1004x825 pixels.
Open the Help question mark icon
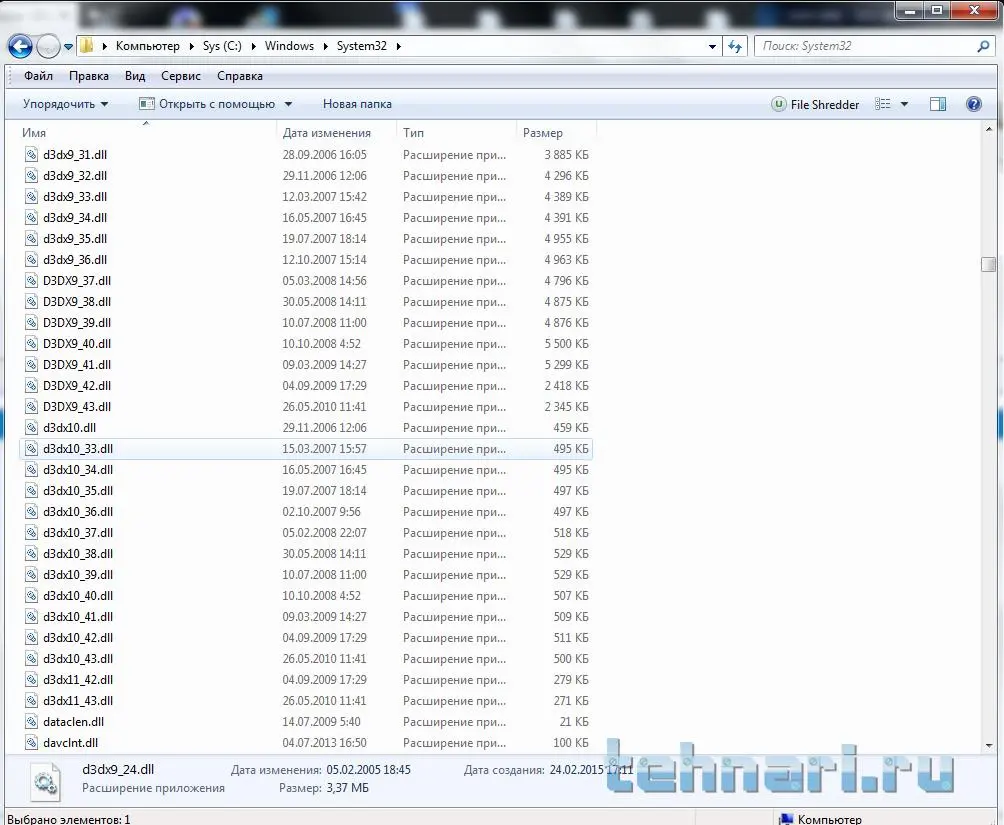(x=973, y=104)
